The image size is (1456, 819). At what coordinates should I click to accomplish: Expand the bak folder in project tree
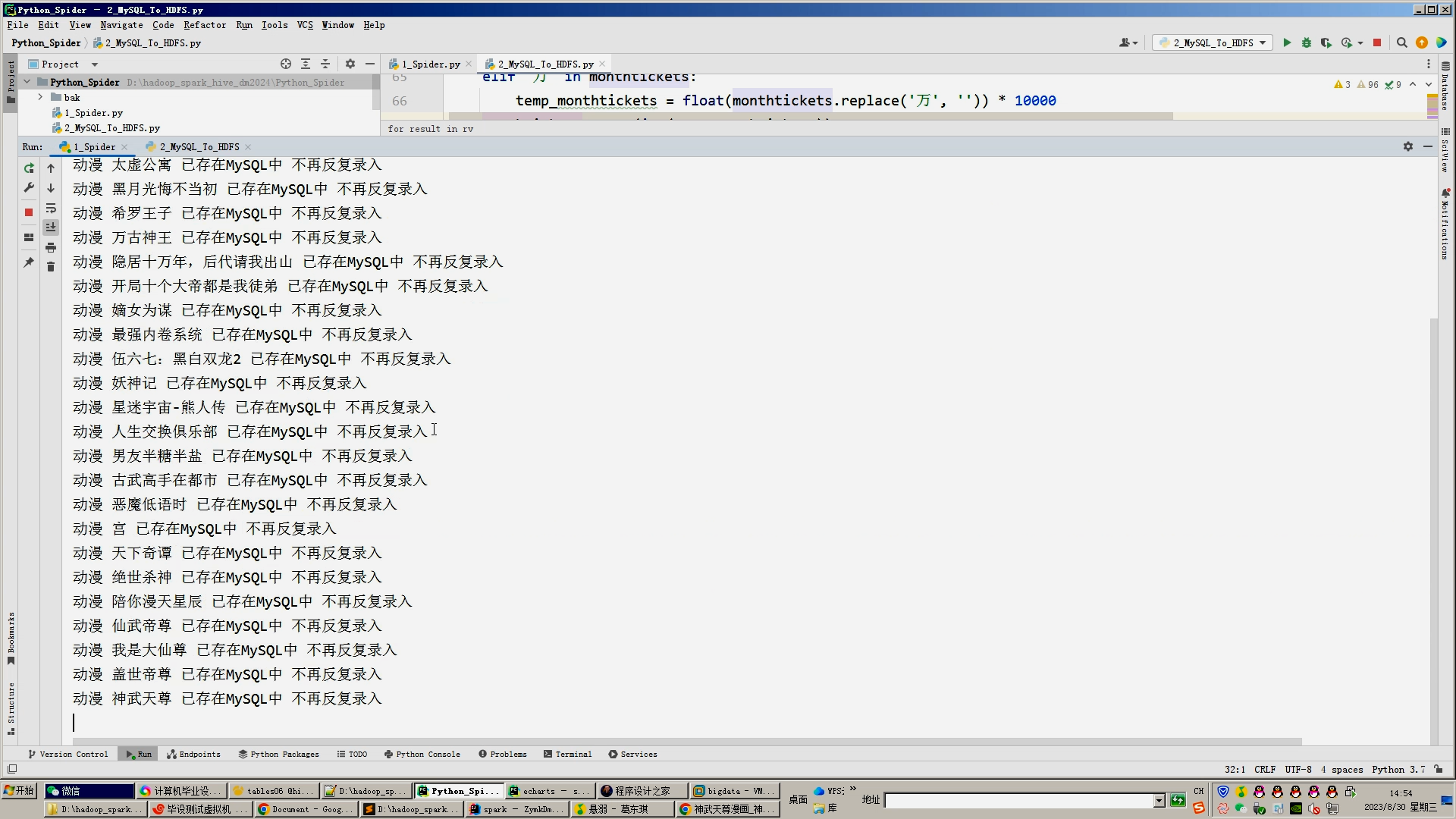coord(40,97)
